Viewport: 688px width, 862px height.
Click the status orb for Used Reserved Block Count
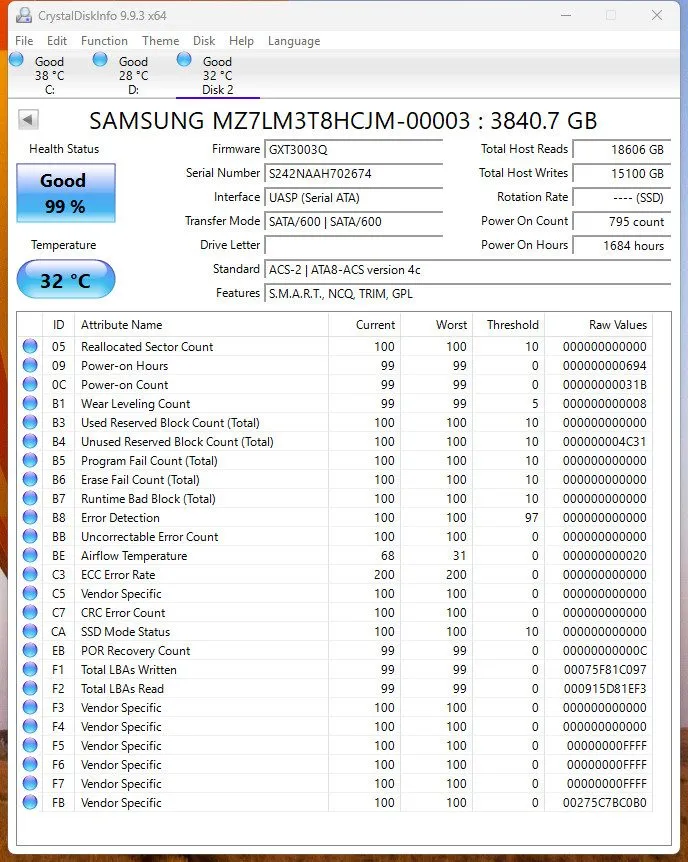click(x=30, y=422)
